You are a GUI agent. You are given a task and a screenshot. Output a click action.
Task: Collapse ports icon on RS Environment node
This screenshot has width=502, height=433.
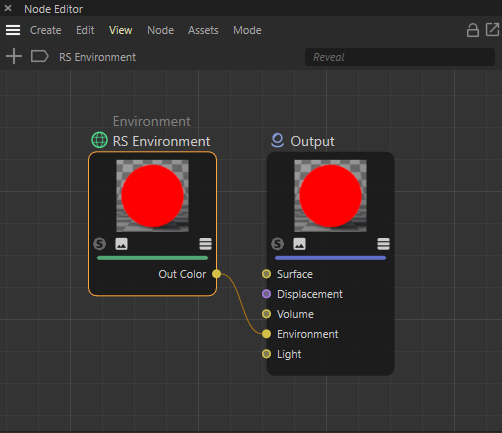pos(205,244)
